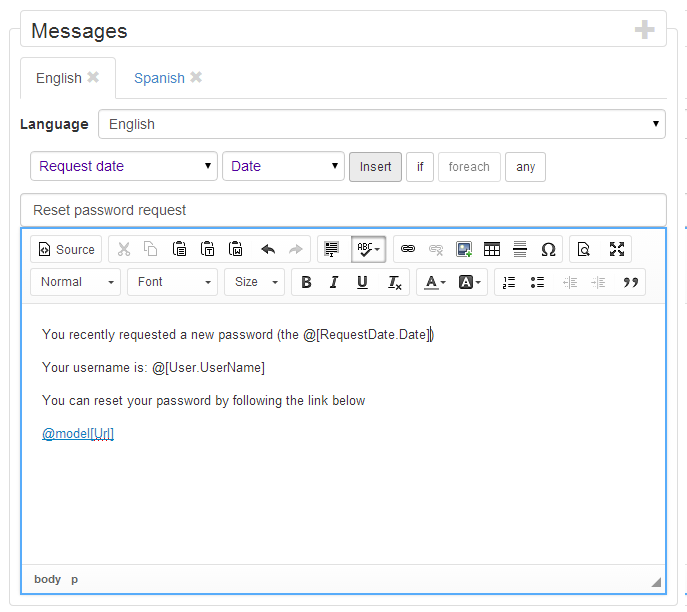Viewport: 687px width, 612px height.
Task: Click the foreach button
Action: pos(469,167)
